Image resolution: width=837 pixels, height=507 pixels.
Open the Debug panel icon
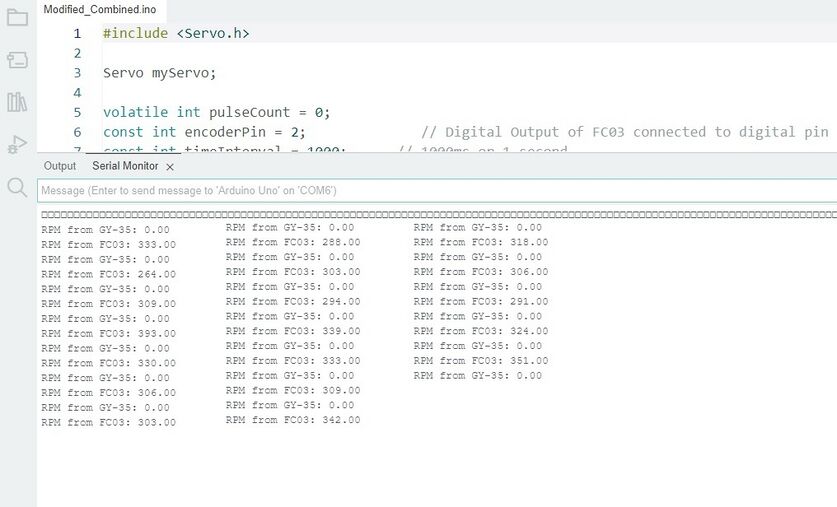pos(17,144)
